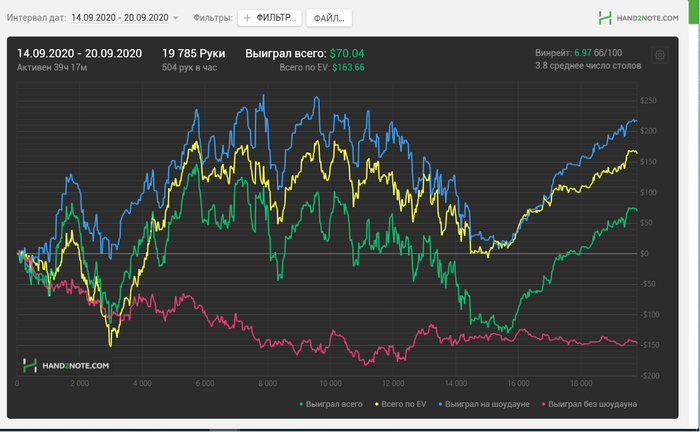
Task: Click the 14.09.2020 - 20.09.2020 chart header title
Action: coord(79,54)
